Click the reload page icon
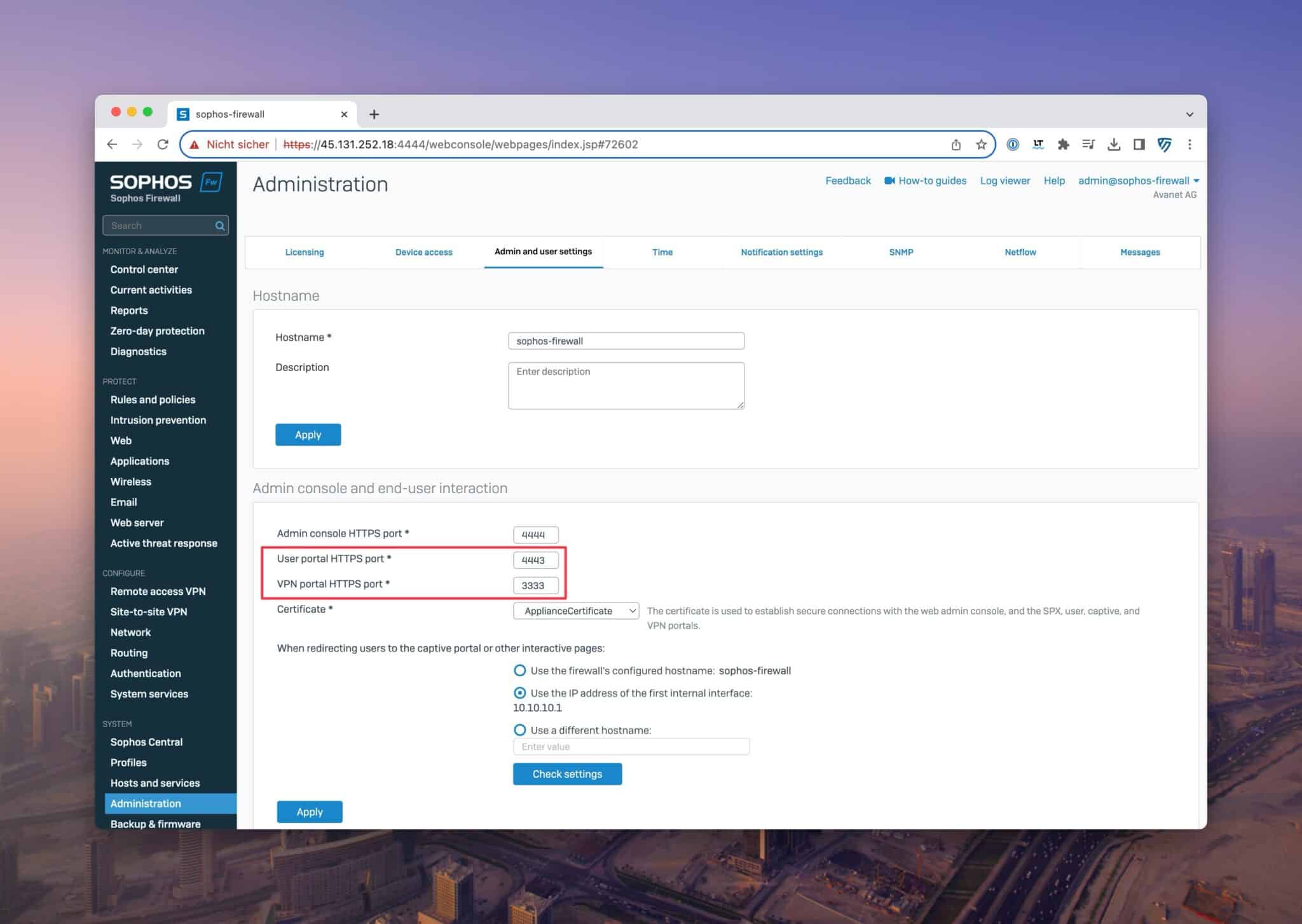 tap(162, 144)
